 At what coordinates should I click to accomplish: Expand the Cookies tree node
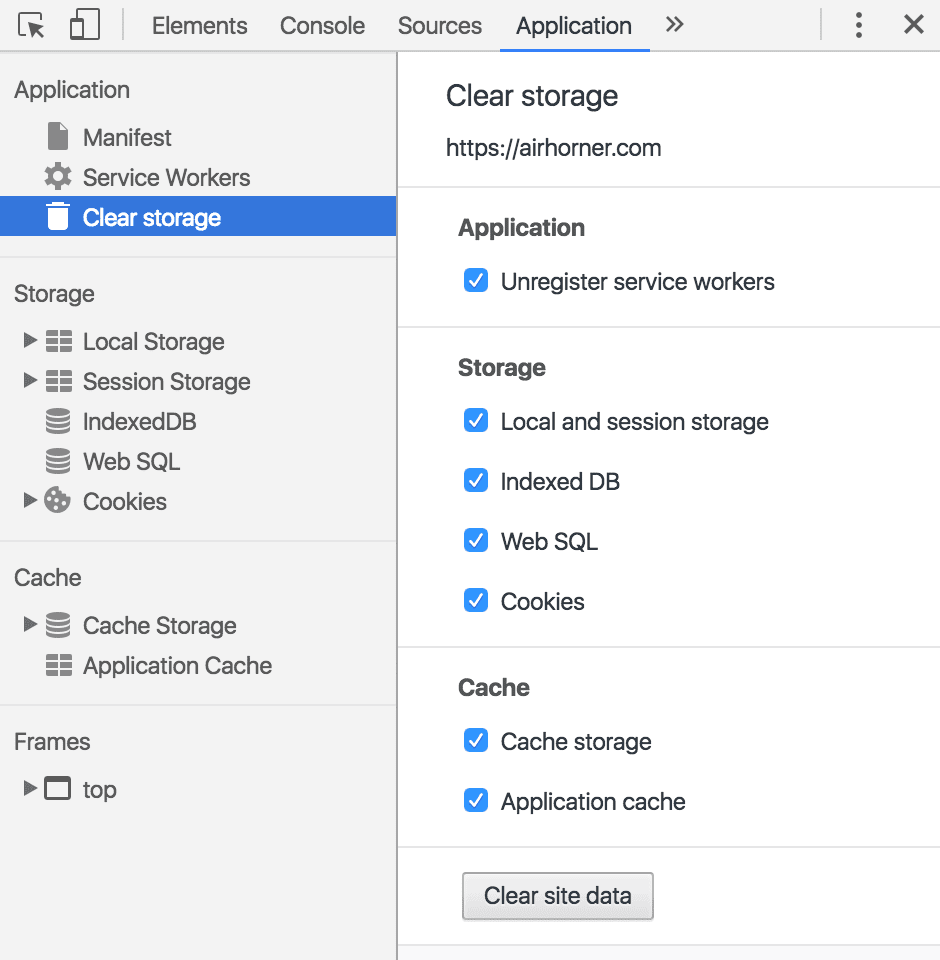click(x=30, y=501)
